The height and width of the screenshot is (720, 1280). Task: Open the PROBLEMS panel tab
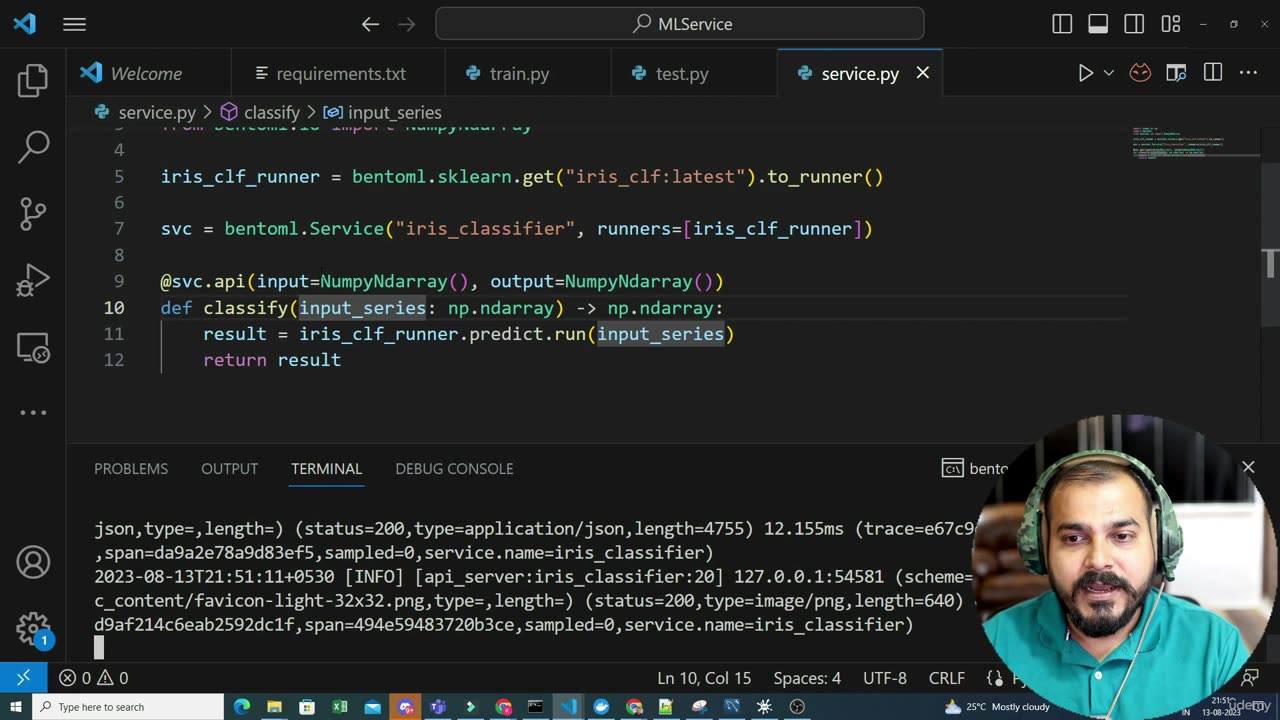pos(131,468)
